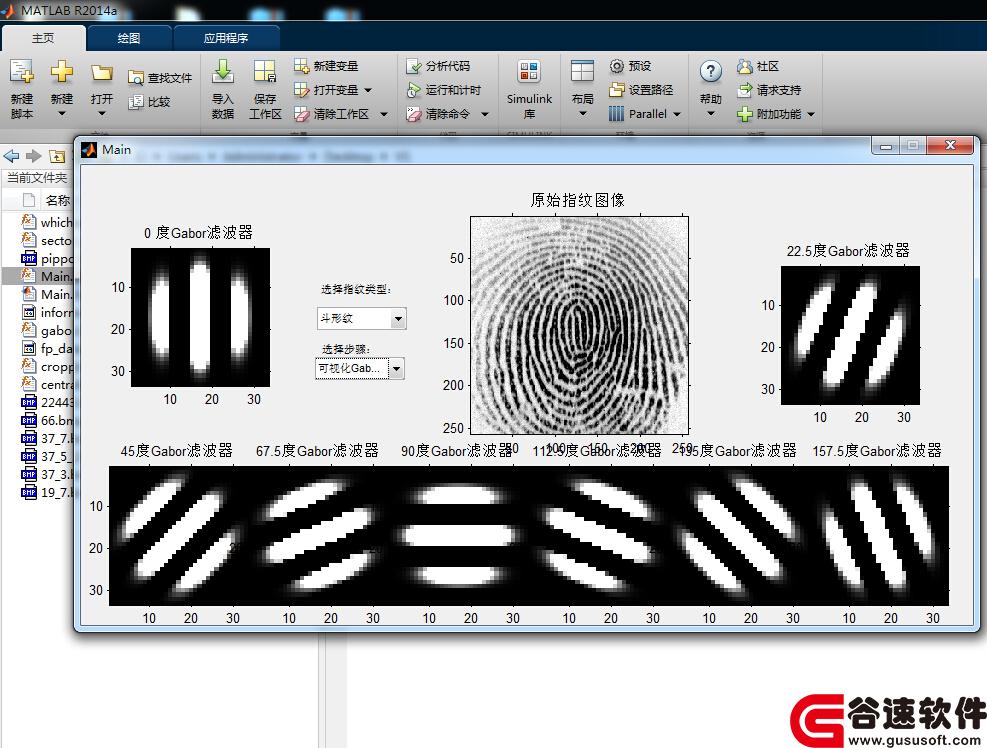Viewport: 987px width, 748px height.
Task: Click Compare (比较) icon
Action: pos(135,102)
